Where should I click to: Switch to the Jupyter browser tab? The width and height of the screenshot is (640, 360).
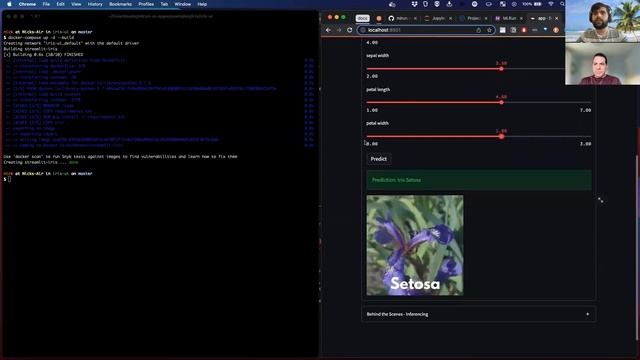tap(438, 18)
